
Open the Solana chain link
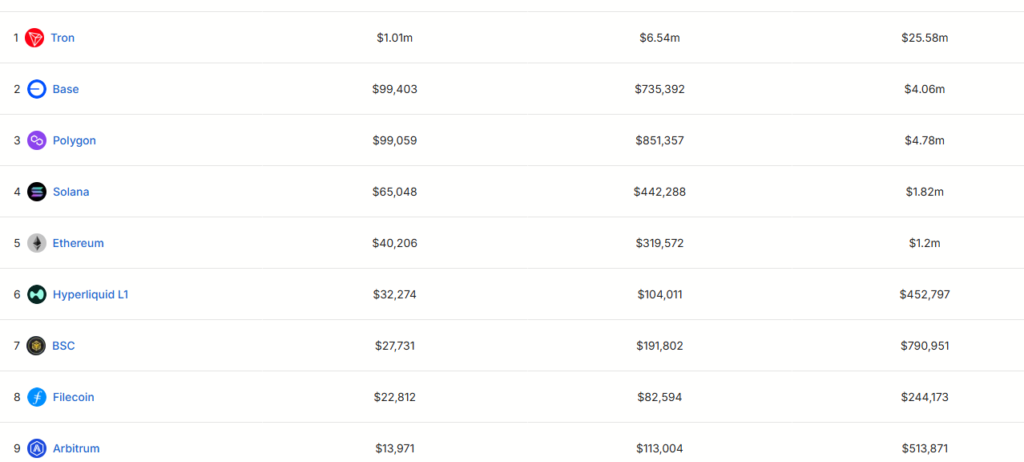point(71,192)
